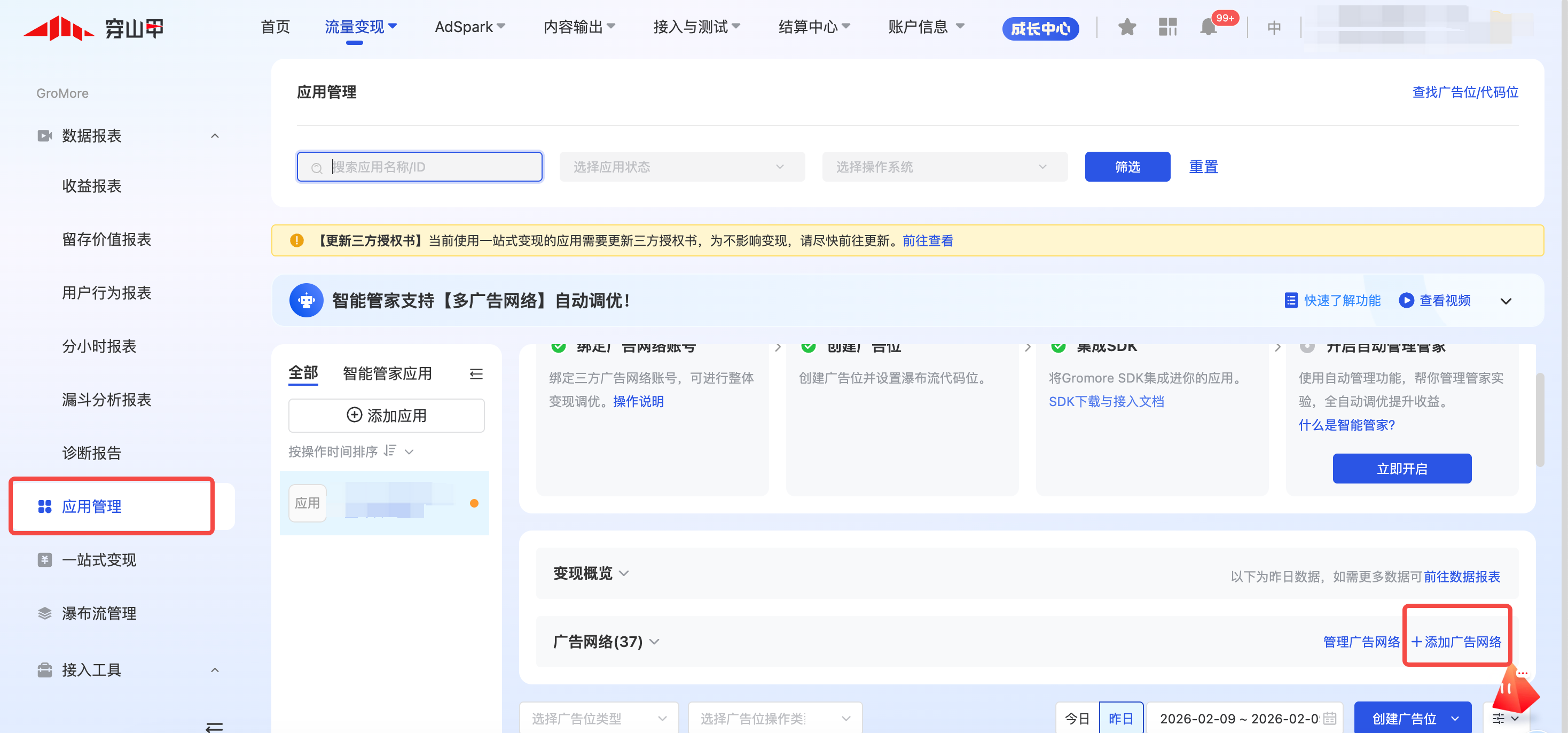Click the 筛选 filter button
The image size is (1568, 733).
point(1127,167)
